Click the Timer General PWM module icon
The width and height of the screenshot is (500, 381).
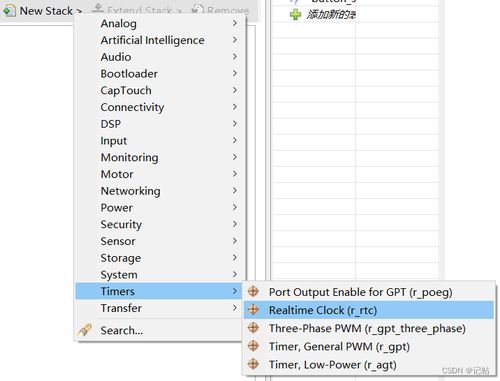[x=253, y=346]
